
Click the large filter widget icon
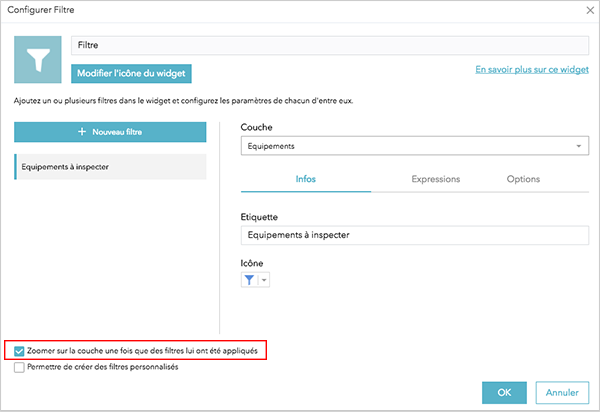40,61
